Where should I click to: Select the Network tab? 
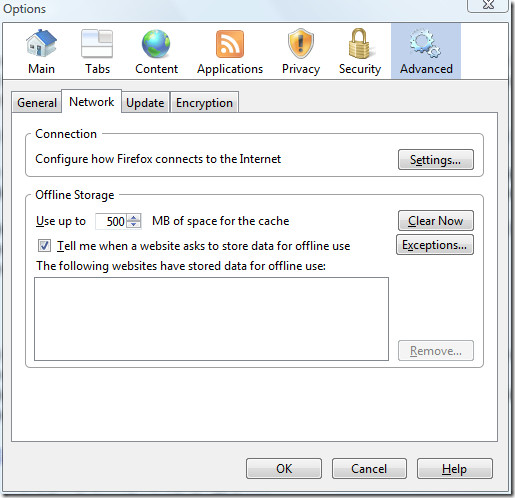(x=92, y=102)
